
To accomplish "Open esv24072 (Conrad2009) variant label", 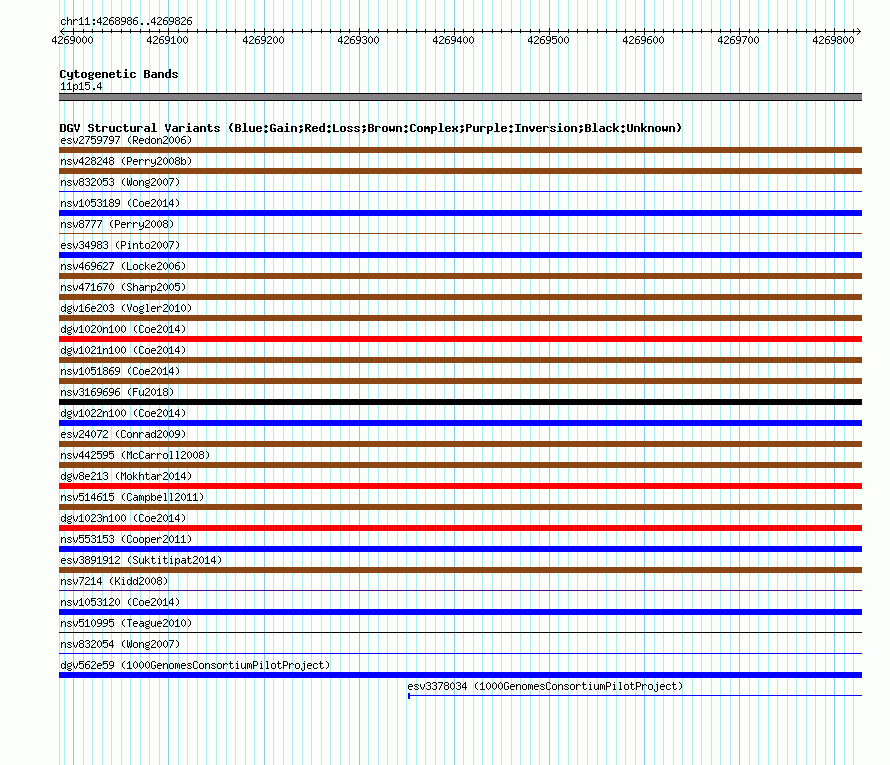I will click(x=123, y=434).
